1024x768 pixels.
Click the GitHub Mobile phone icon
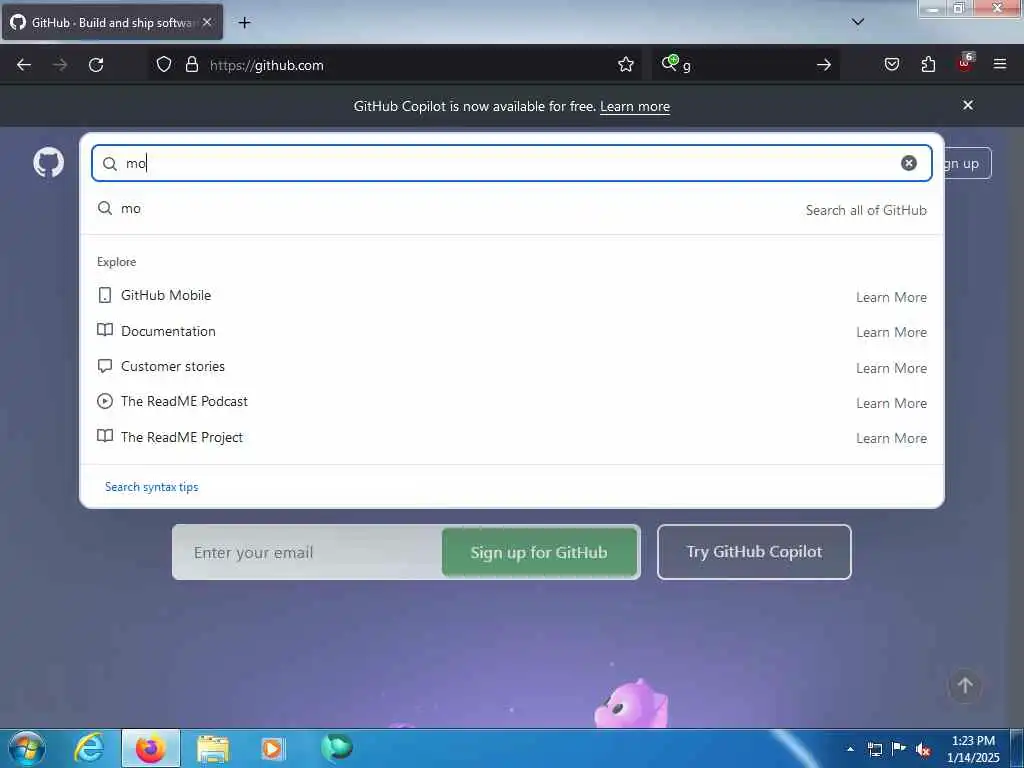click(104, 295)
